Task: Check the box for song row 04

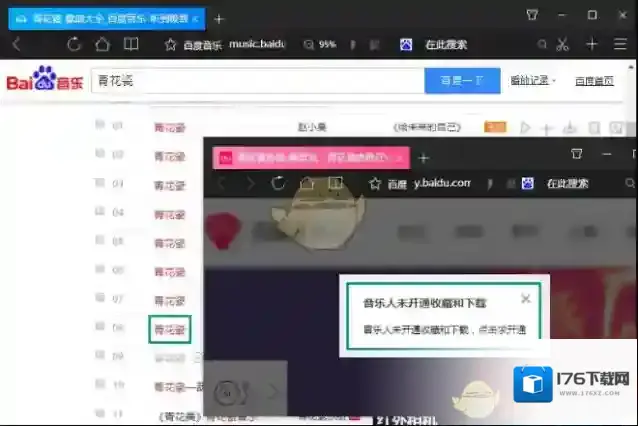Action: coord(100,211)
